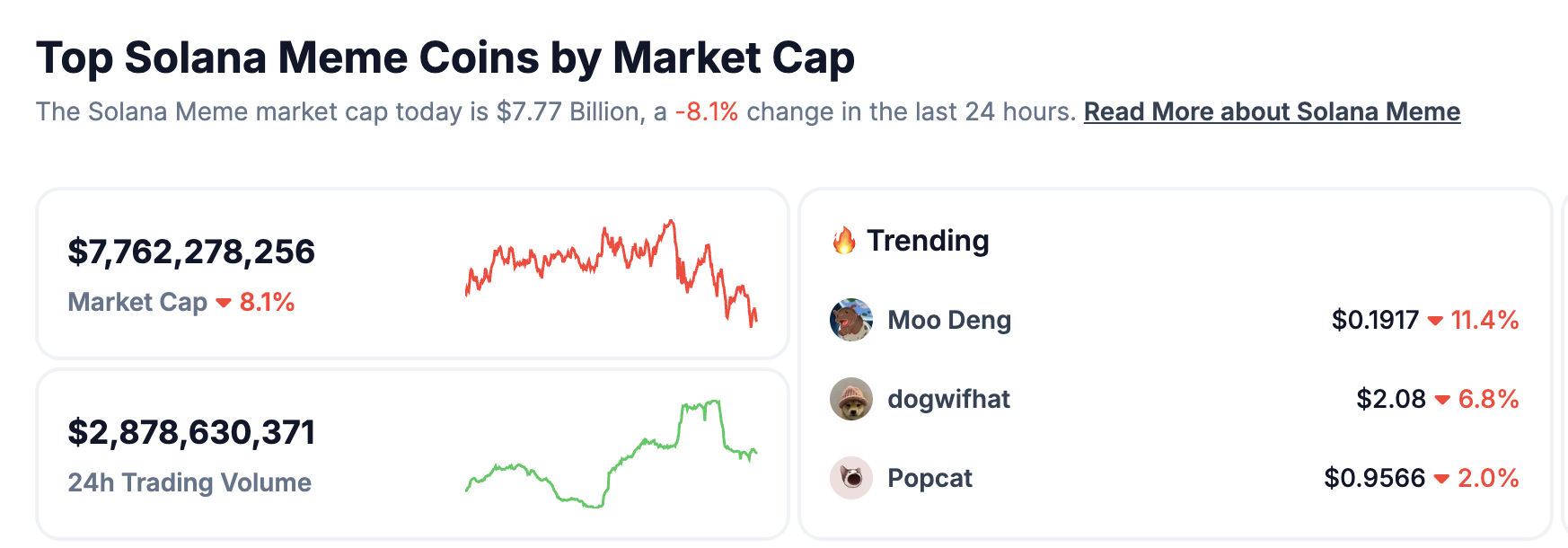The width and height of the screenshot is (1568, 548).
Task: Click the green trading volume sparkline chart
Action: tap(611, 454)
